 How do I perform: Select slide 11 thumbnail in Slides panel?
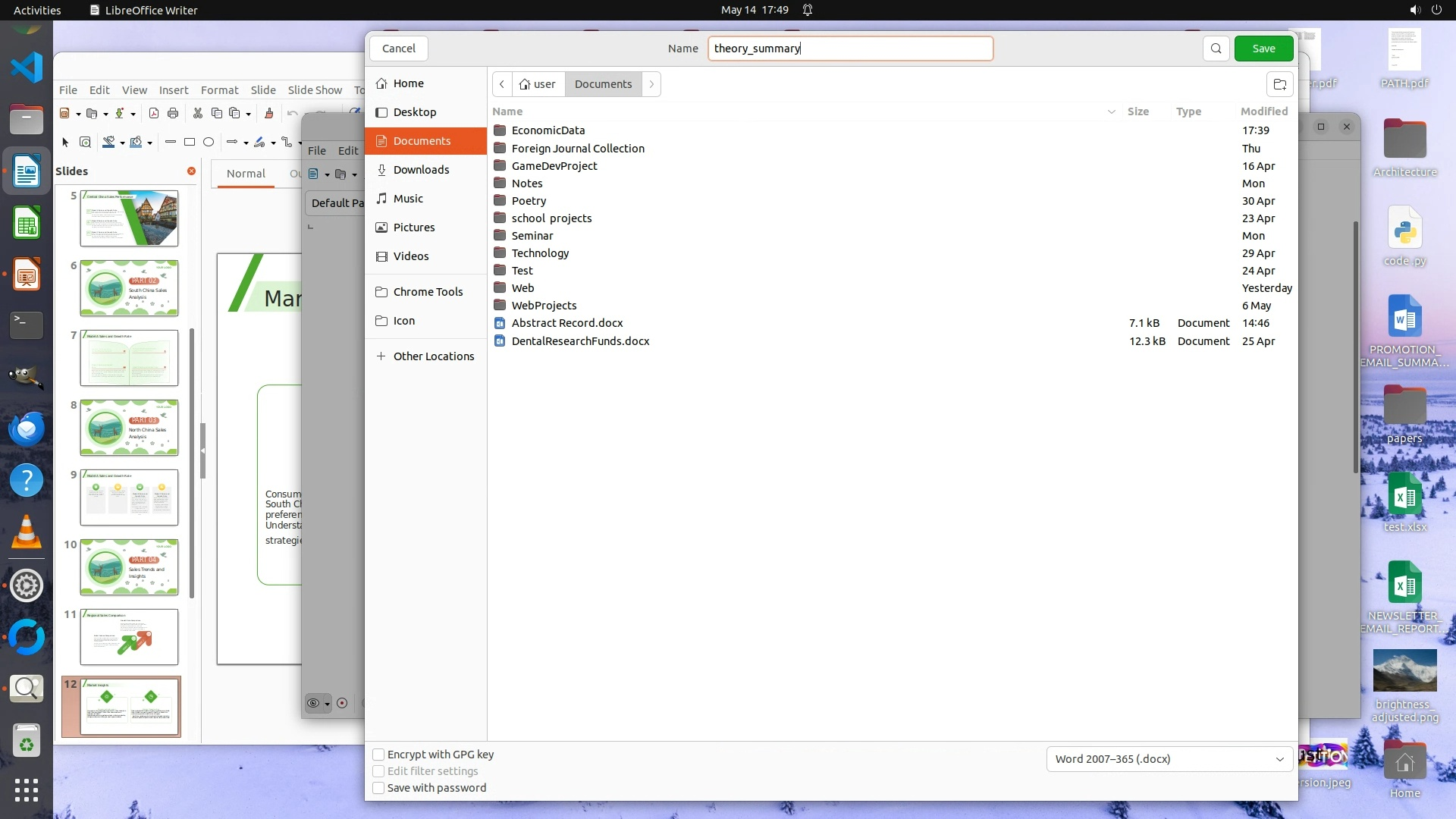[129, 637]
